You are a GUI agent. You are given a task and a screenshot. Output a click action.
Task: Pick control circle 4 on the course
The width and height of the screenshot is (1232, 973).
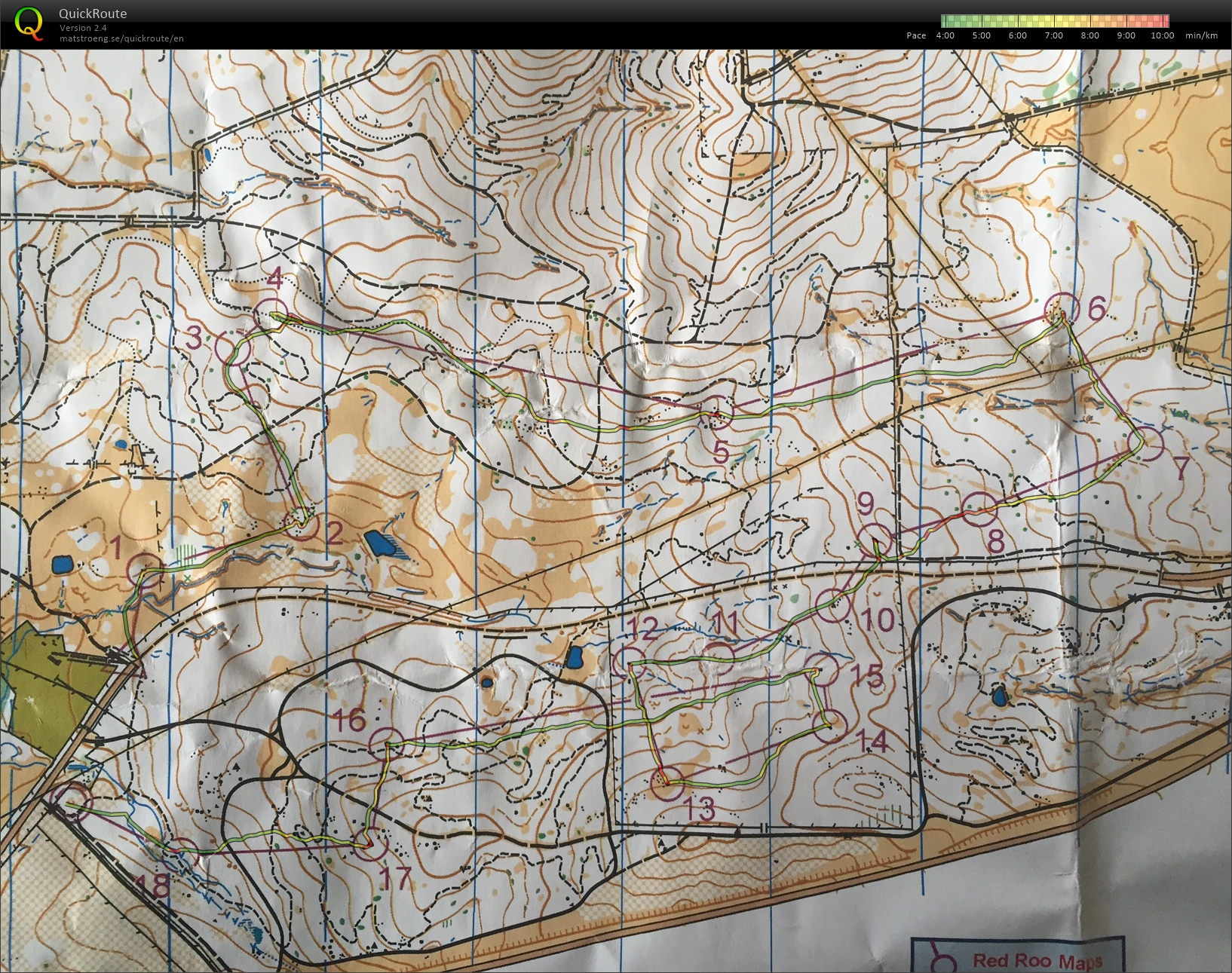click(x=271, y=314)
